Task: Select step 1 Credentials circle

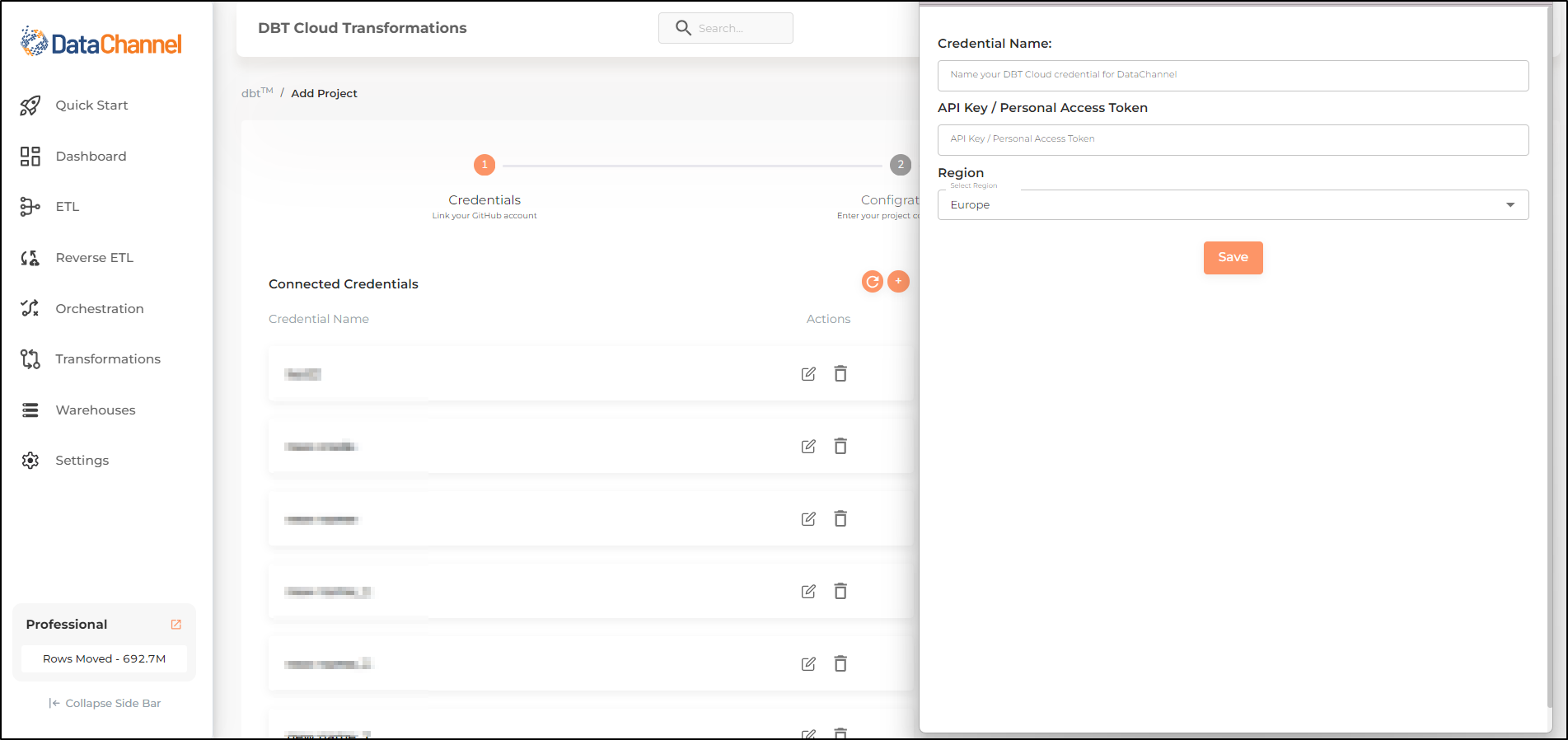Action: [x=484, y=165]
